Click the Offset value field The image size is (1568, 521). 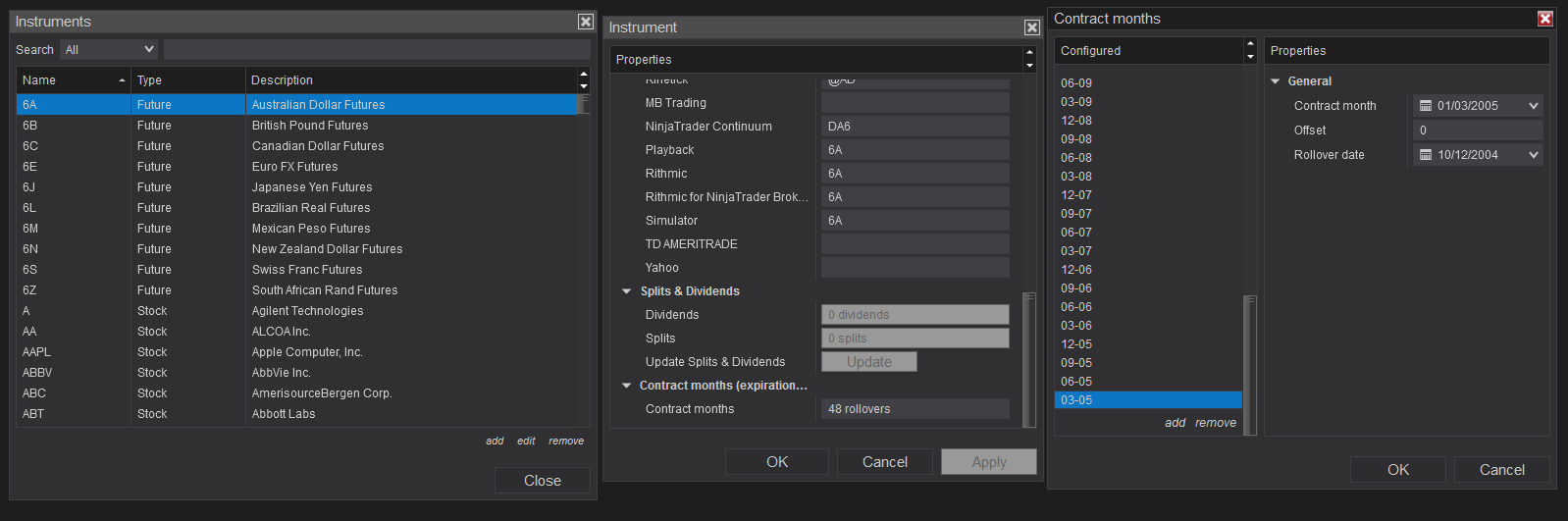point(1478,130)
